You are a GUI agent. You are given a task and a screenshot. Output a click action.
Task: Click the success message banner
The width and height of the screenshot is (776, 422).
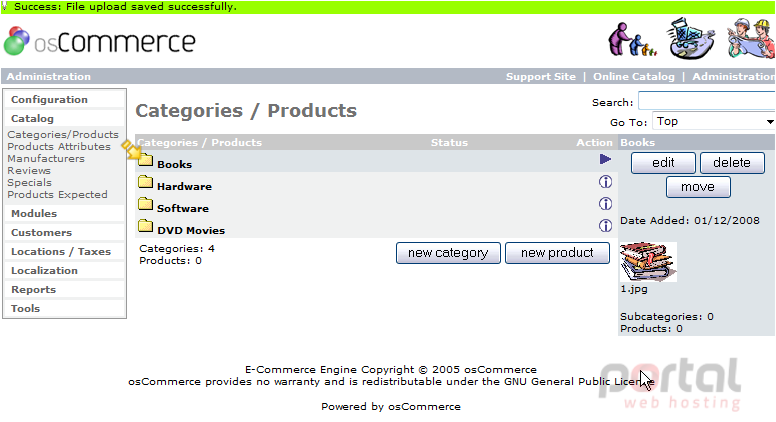388,7
